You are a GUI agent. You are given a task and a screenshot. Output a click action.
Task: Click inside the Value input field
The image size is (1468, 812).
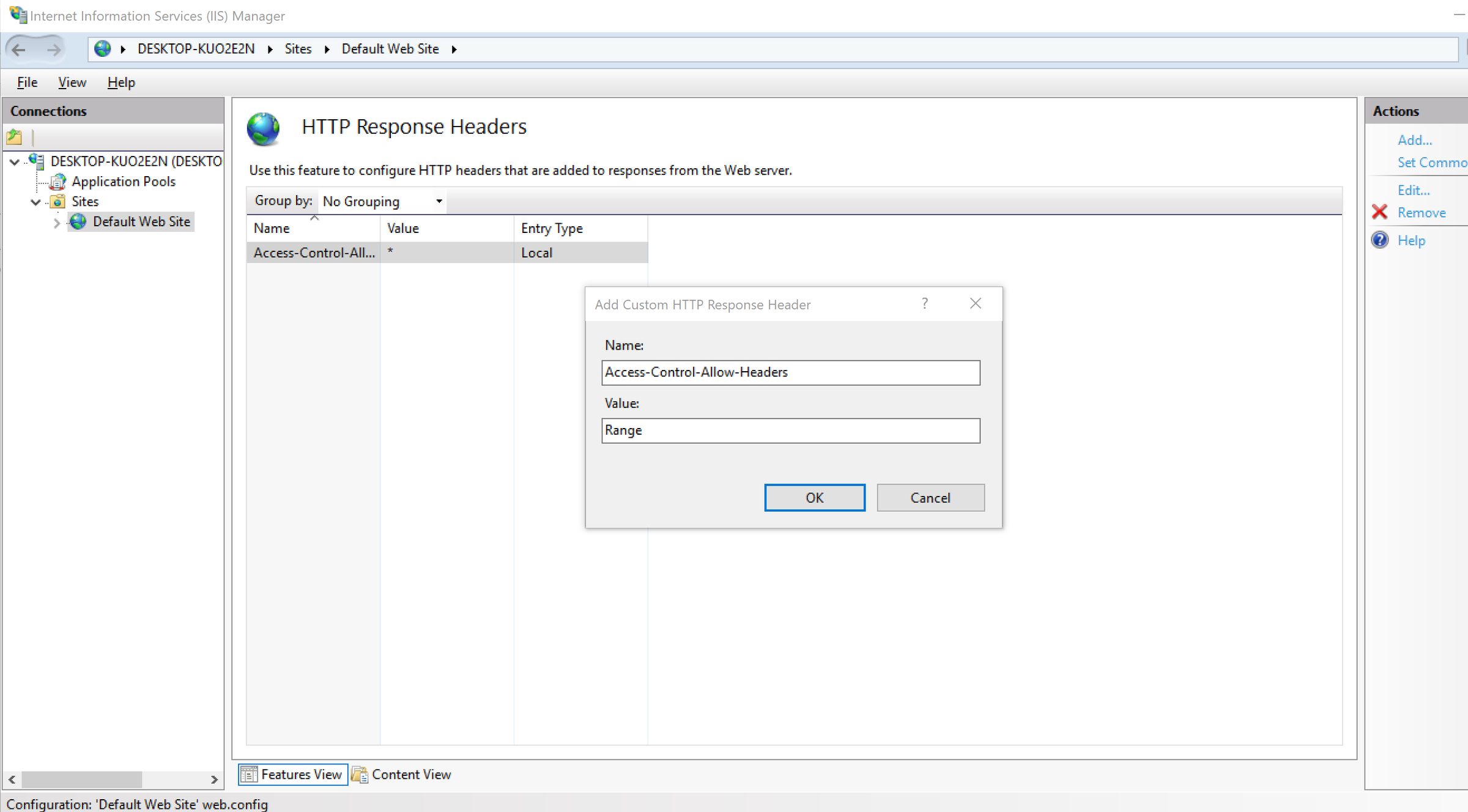[x=790, y=430]
